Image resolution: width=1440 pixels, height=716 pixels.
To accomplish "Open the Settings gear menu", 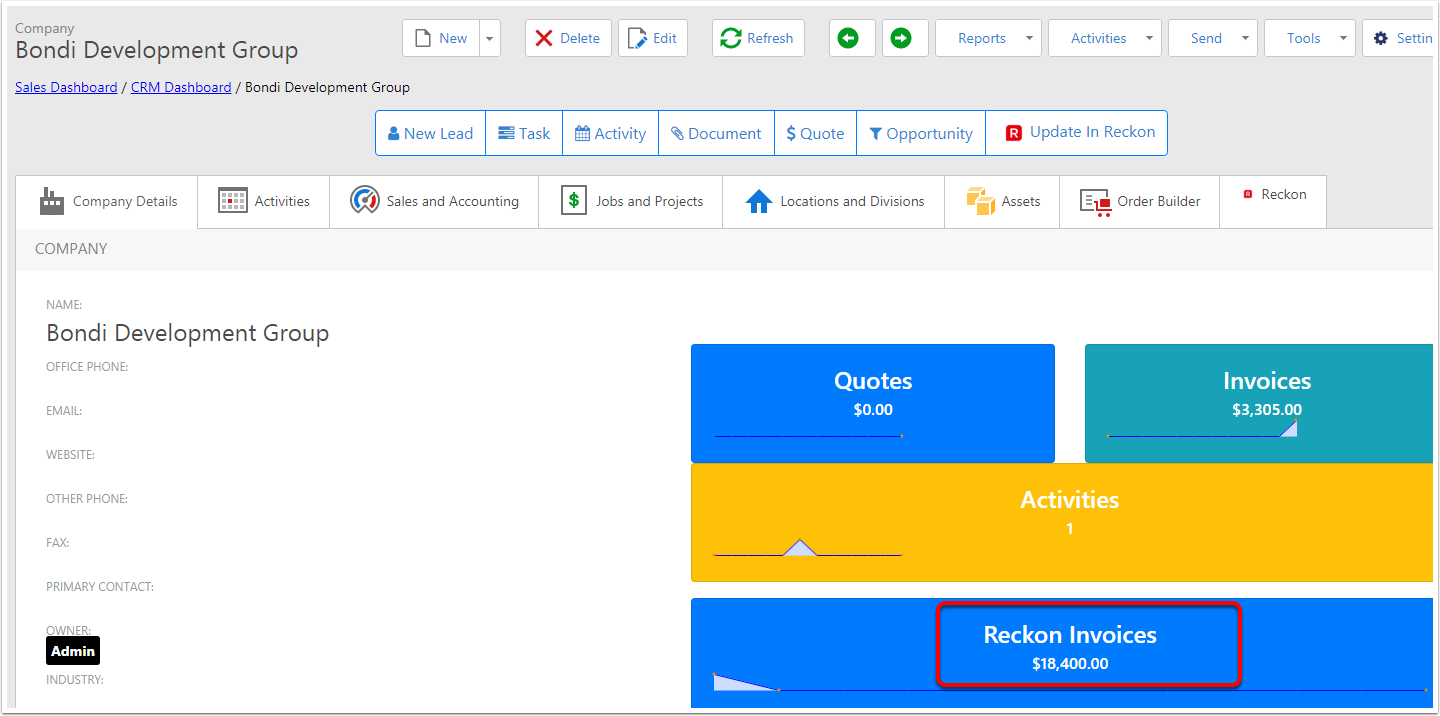I will tap(1400, 38).
